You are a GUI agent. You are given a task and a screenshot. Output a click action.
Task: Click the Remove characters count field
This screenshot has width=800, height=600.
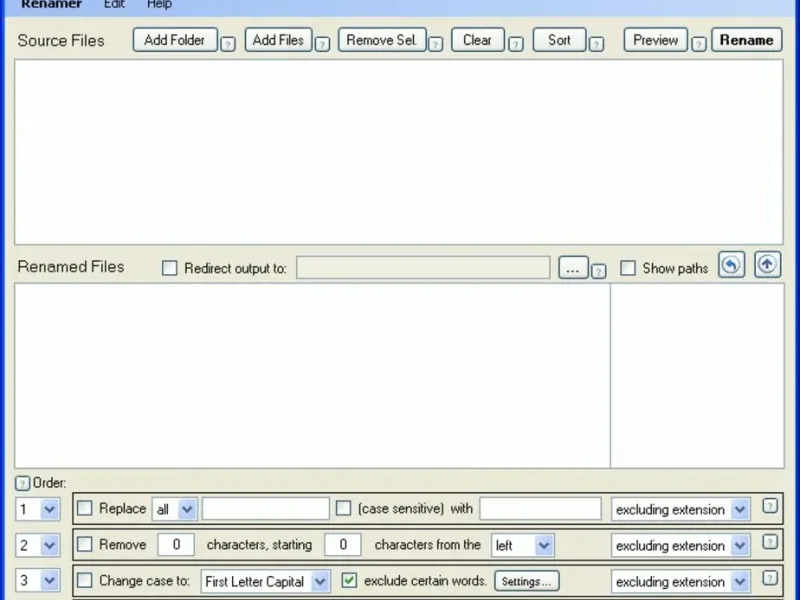176,544
